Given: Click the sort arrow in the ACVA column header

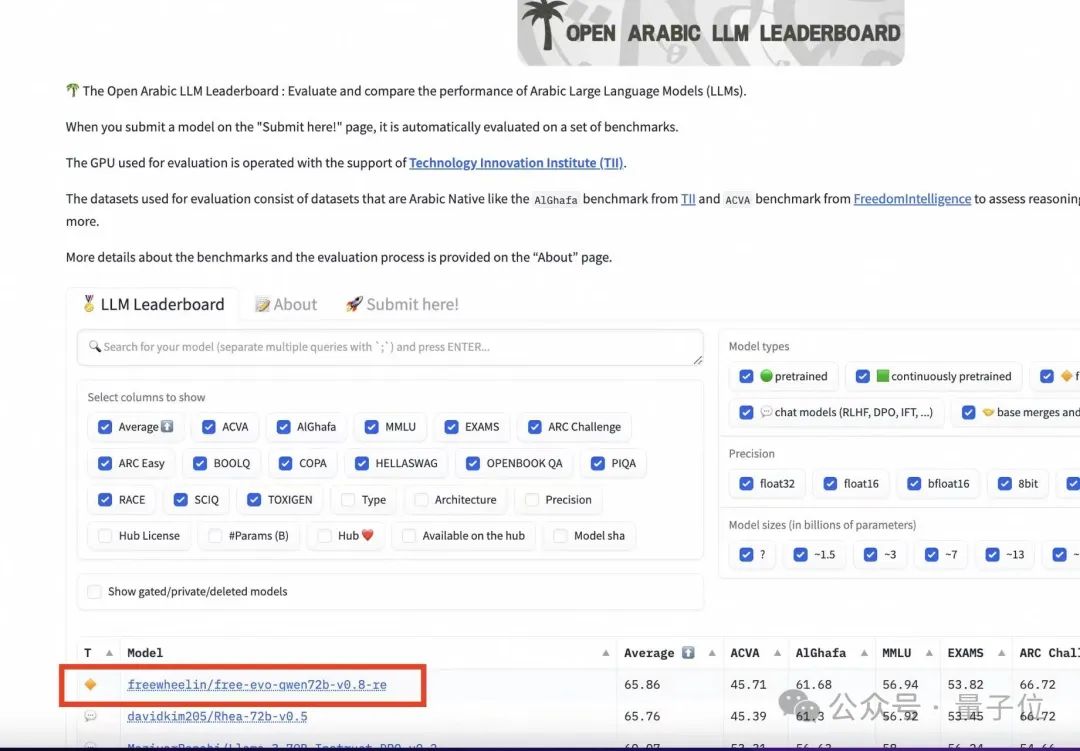Looking at the screenshot, I should click(775, 653).
